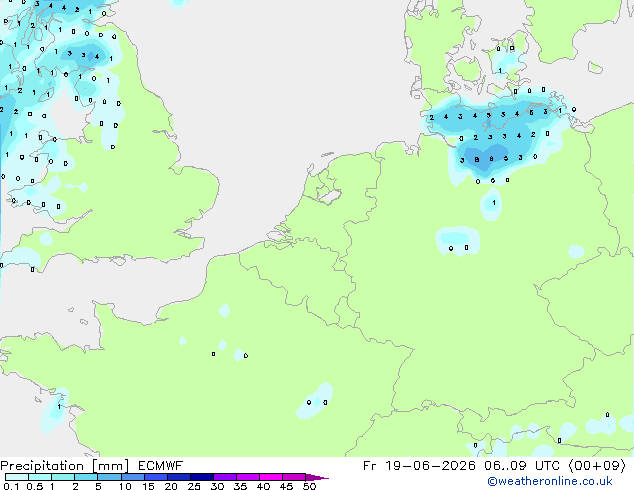Click the 'Precipitation' title text
Image resolution: width=634 pixels, height=490 pixels.
tap(42, 466)
